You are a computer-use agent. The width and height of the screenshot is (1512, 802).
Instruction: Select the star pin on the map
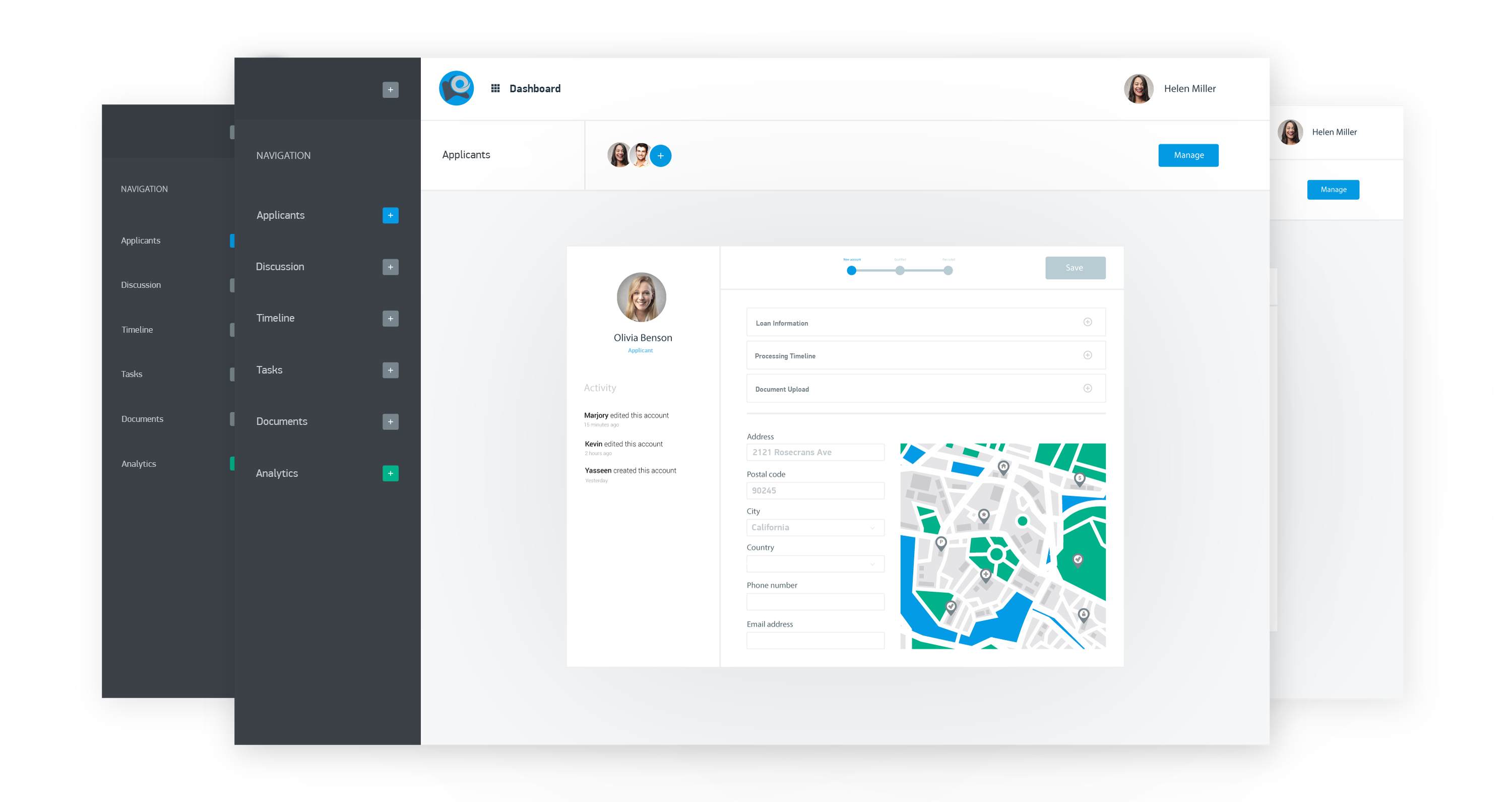[x=984, y=516]
